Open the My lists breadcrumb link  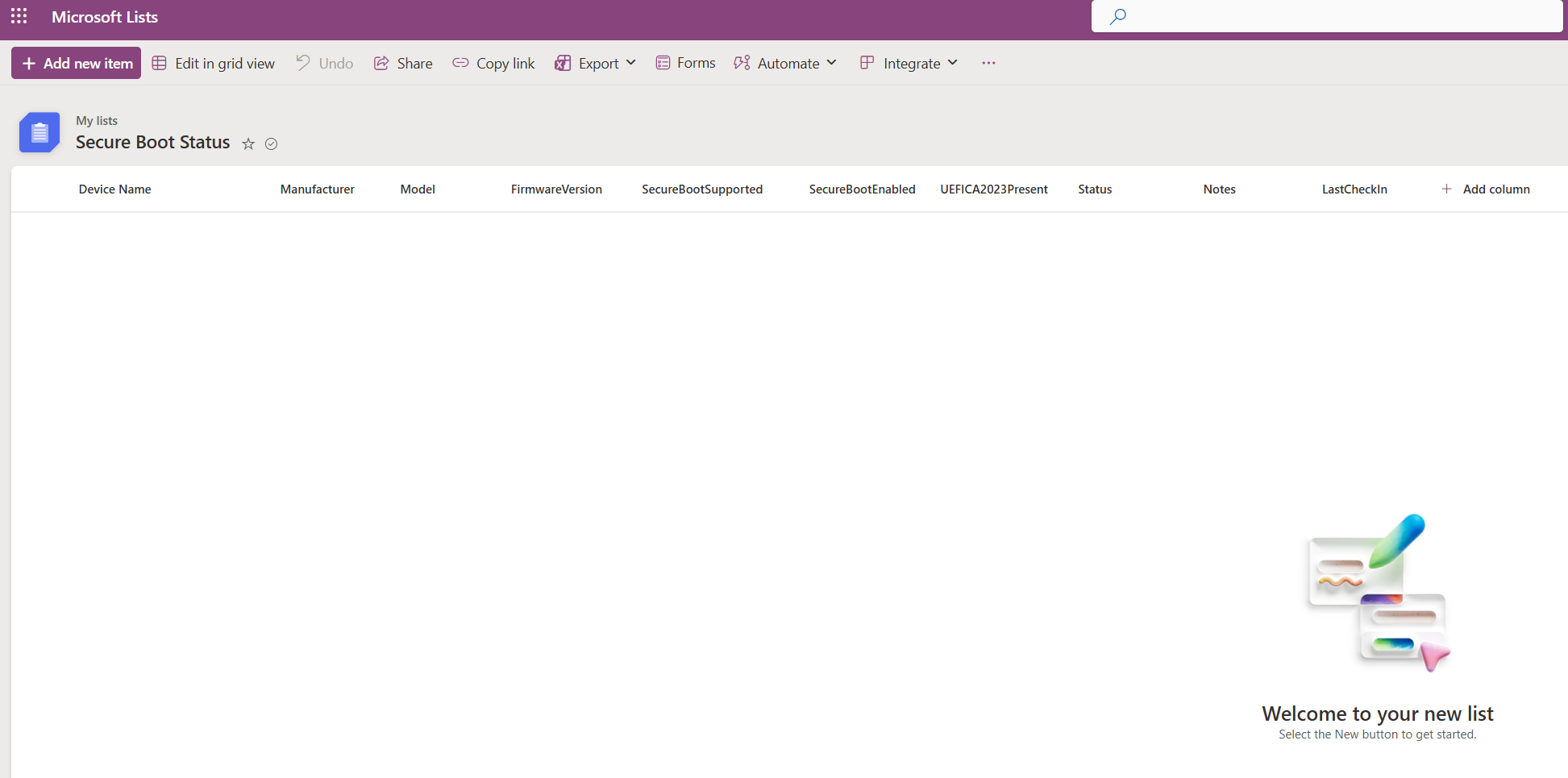tap(97, 121)
